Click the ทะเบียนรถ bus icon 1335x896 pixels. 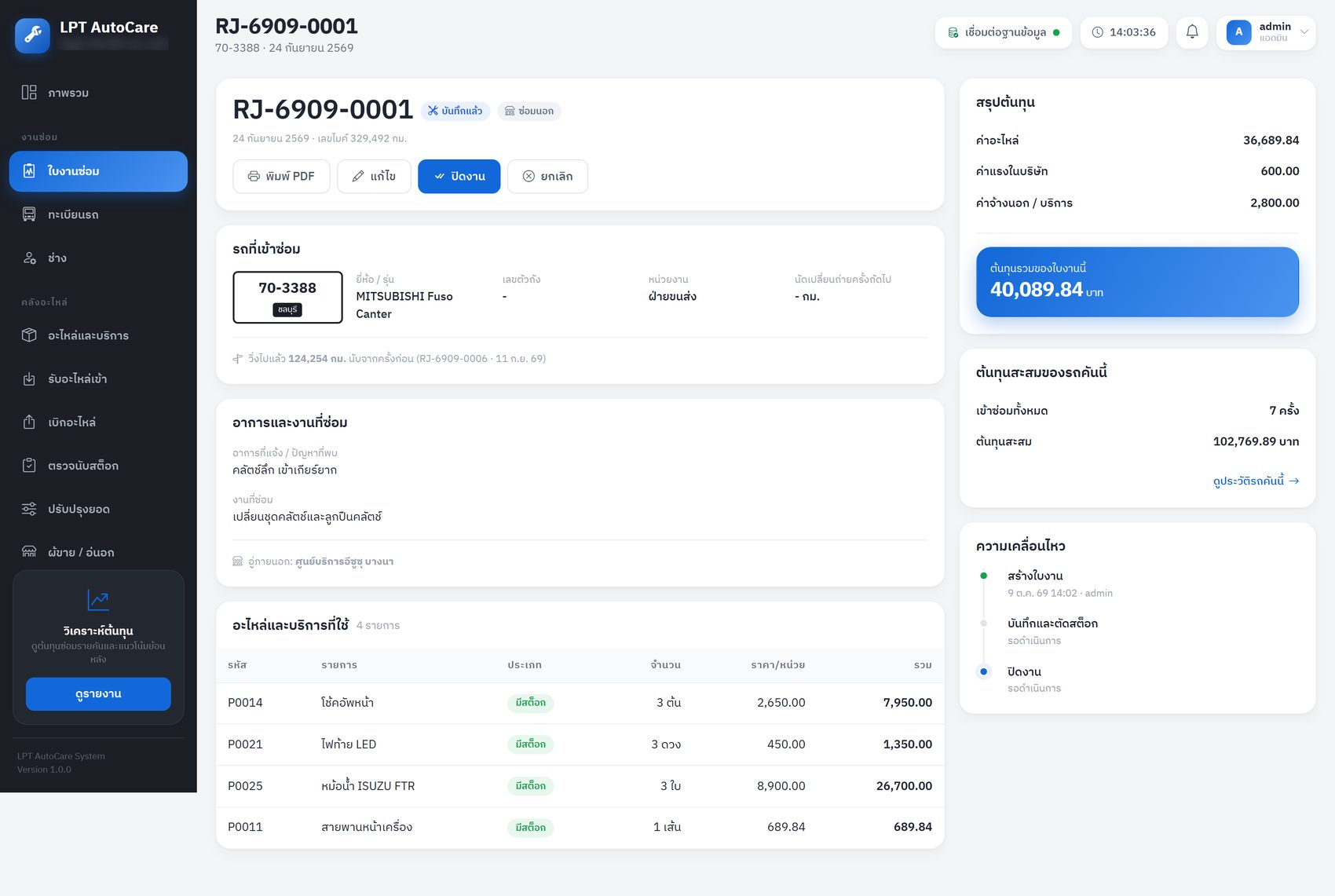coord(29,214)
